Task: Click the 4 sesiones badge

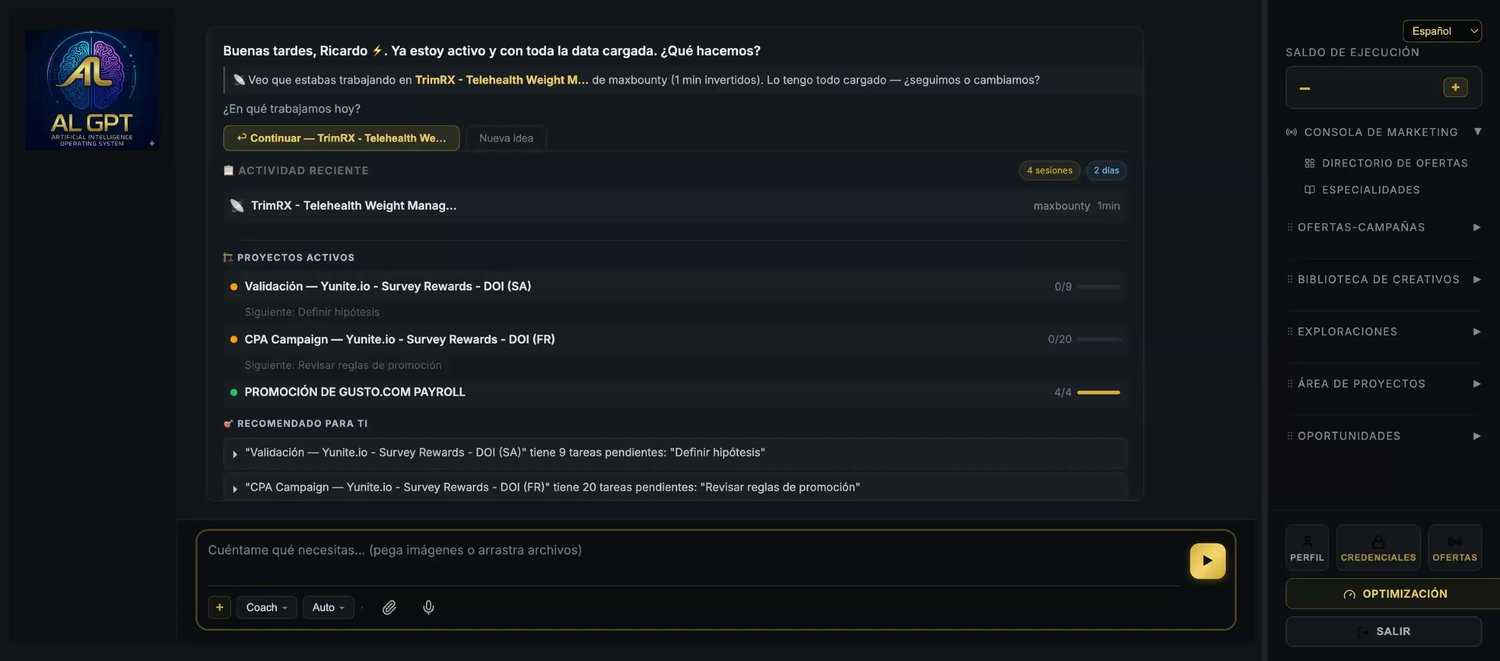Action: [1049, 170]
